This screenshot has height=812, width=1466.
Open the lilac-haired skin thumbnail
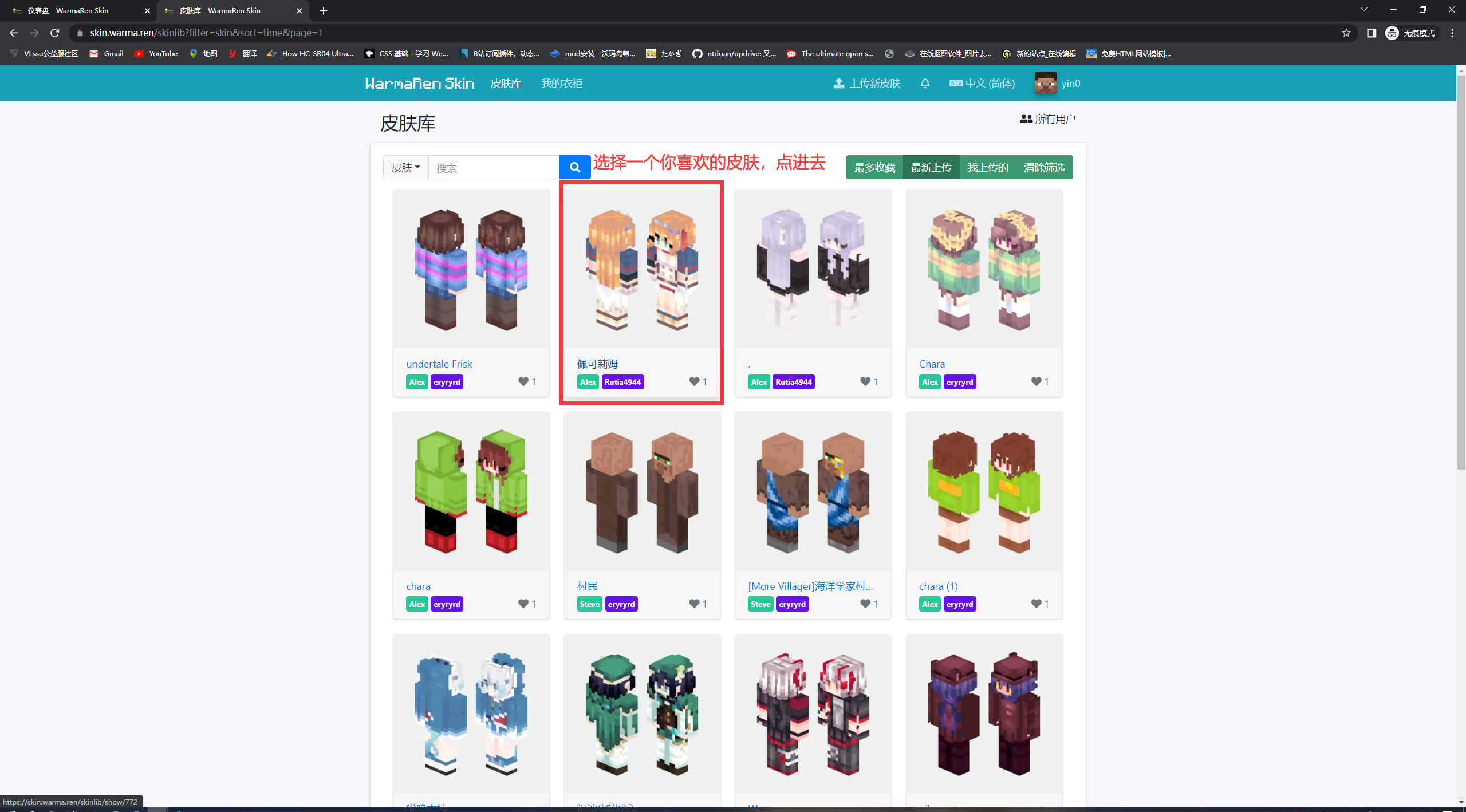pyautogui.click(x=813, y=269)
